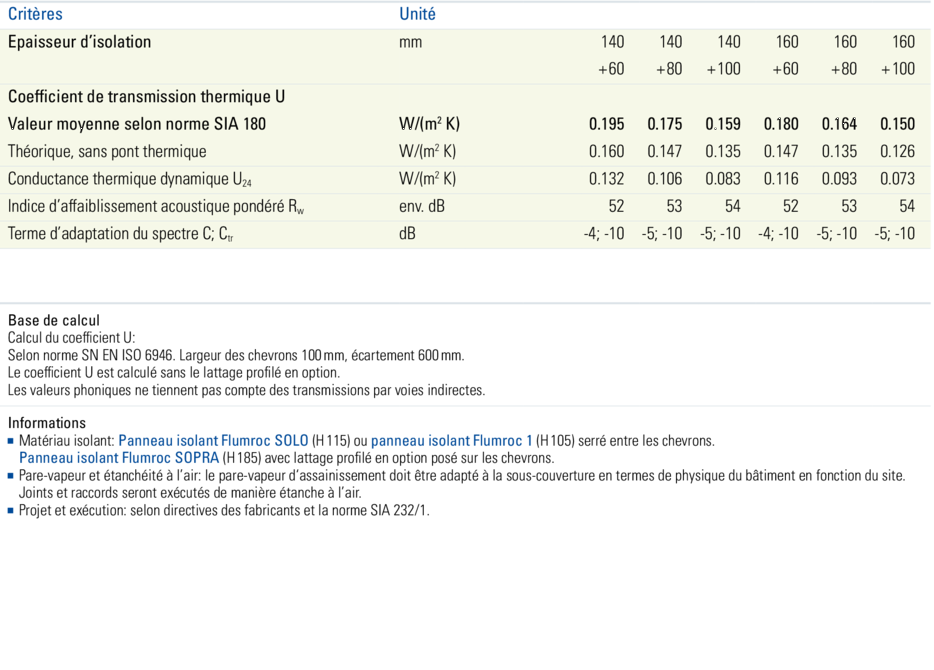
Task: Click the Coefficient de transmission thermique U heading
Action: (146, 97)
